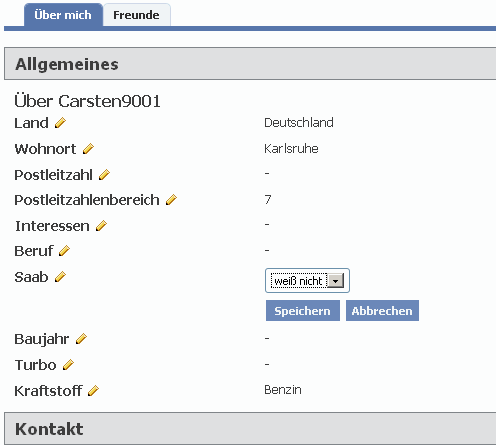The width and height of the screenshot is (496, 445).
Task: Click the Abbrechen button
Action: (382, 311)
